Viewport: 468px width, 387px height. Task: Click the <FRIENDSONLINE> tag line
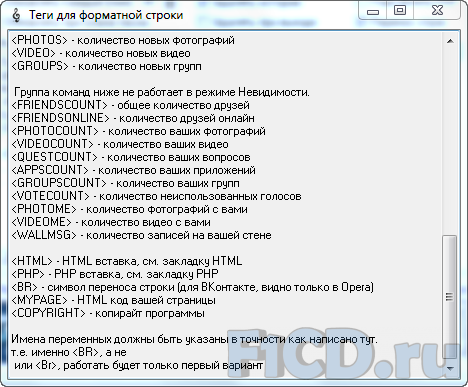tap(133, 118)
